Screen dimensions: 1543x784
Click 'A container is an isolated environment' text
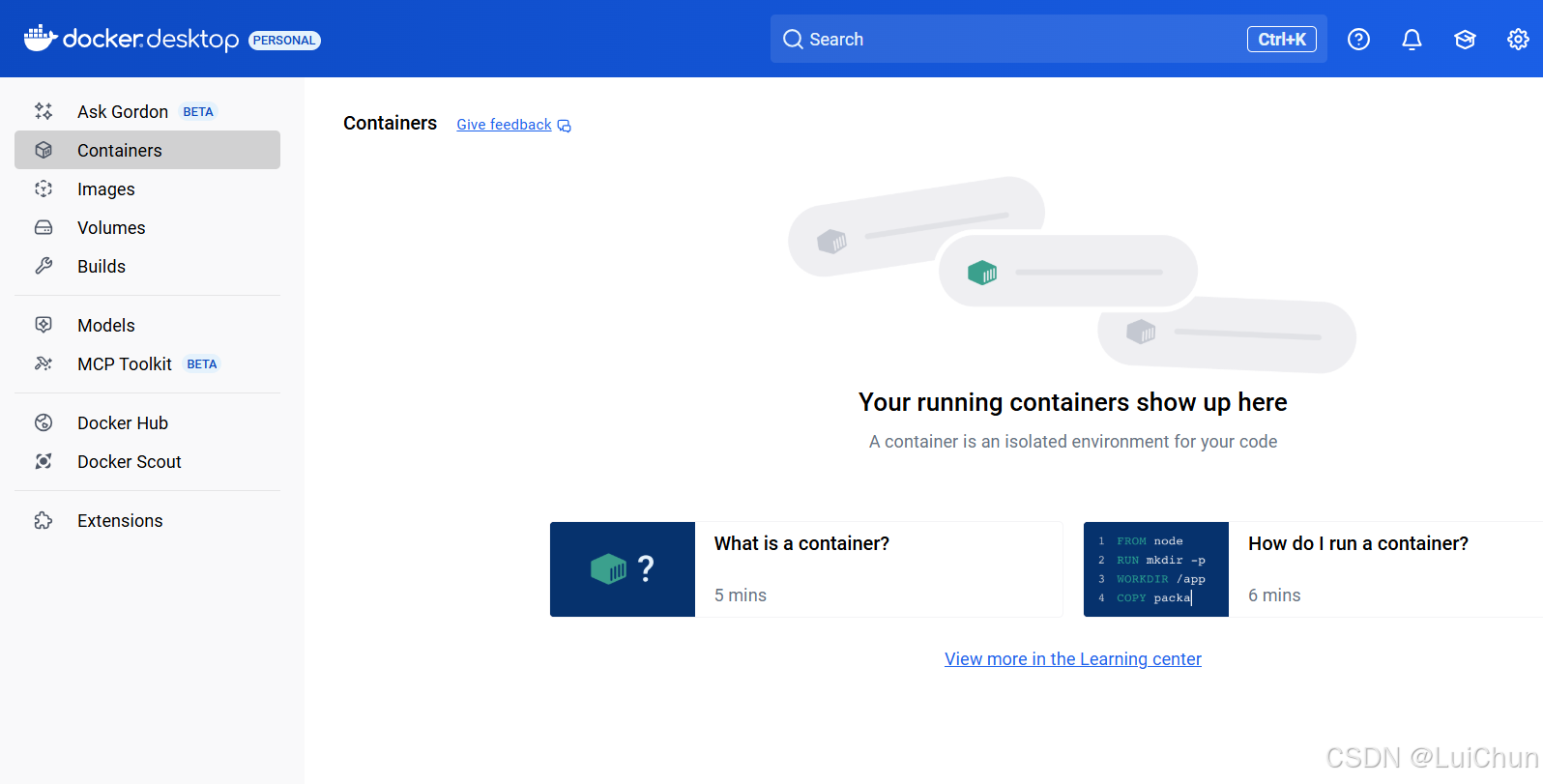pyautogui.click(x=1073, y=442)
